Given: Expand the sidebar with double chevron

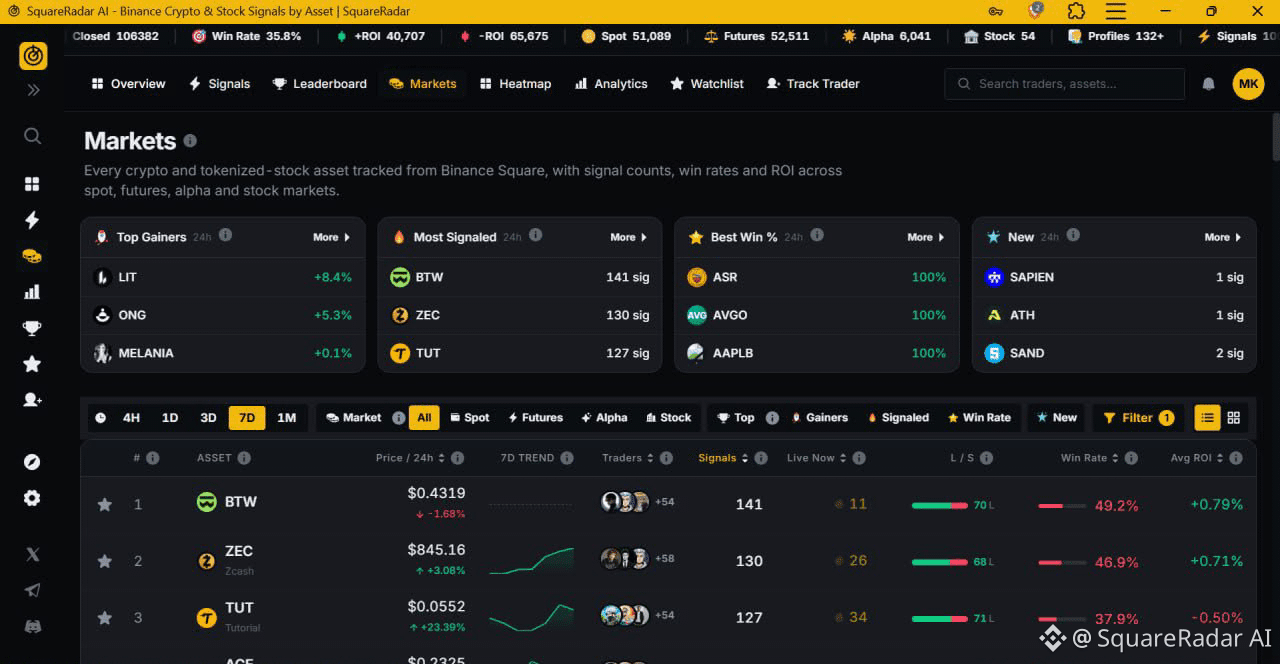Looking at the screenshot, I should tap(33, 90).
